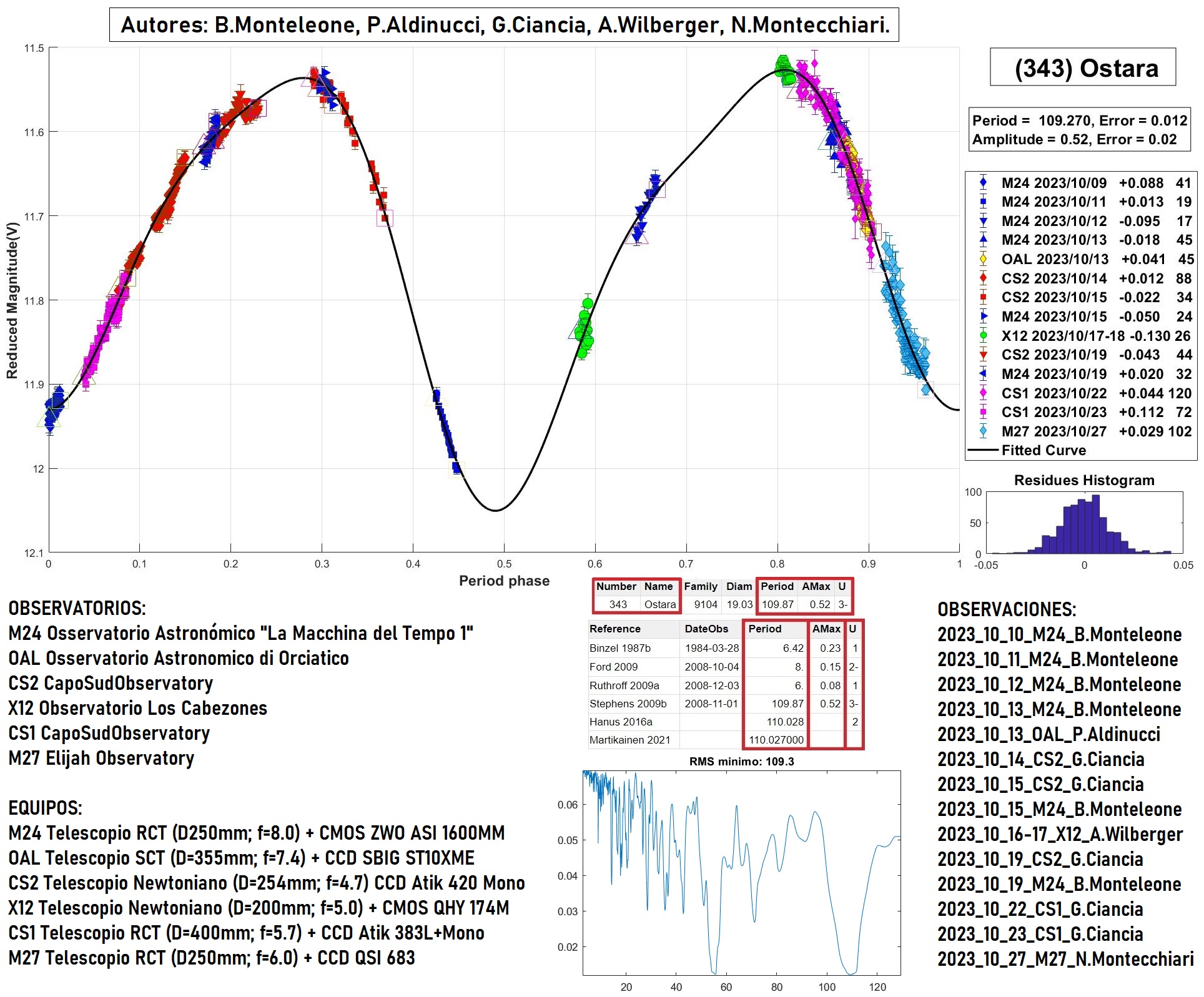Click the Reference column header

tap(615, 629)
